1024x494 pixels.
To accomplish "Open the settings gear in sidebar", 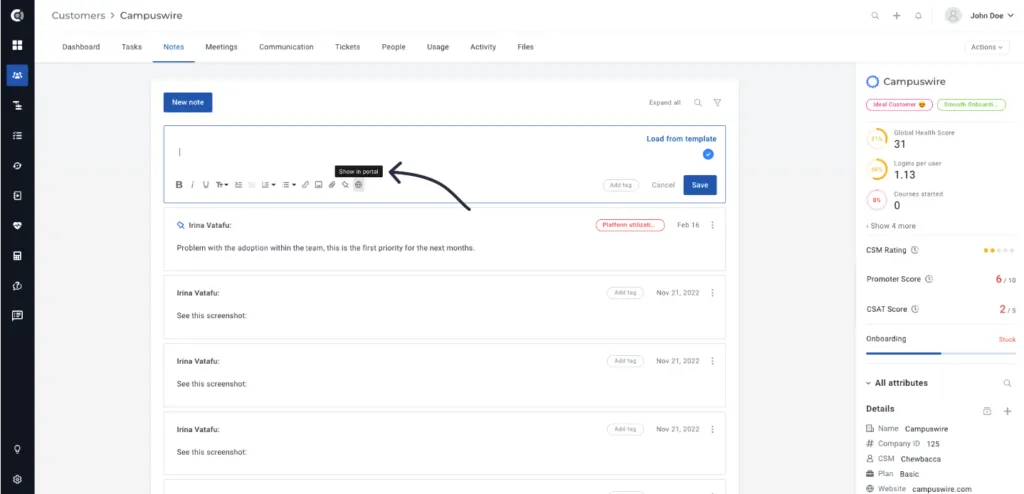I will tap(18, 479).
